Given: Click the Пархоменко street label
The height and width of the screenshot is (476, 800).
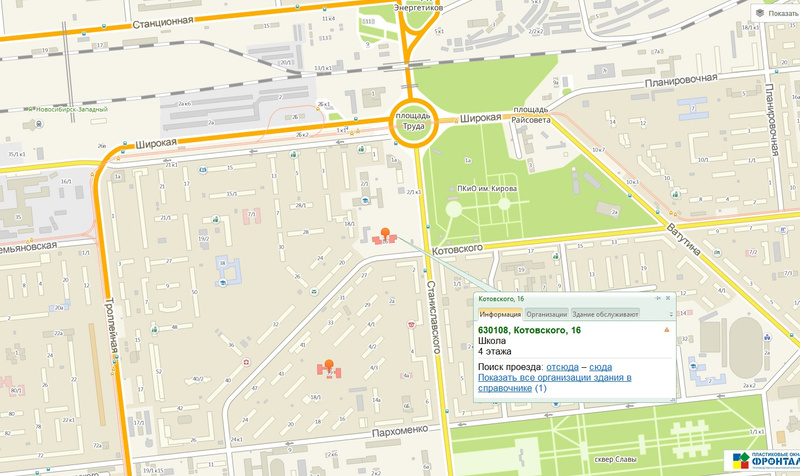Looking at the screenshot, I should (400, 431).
